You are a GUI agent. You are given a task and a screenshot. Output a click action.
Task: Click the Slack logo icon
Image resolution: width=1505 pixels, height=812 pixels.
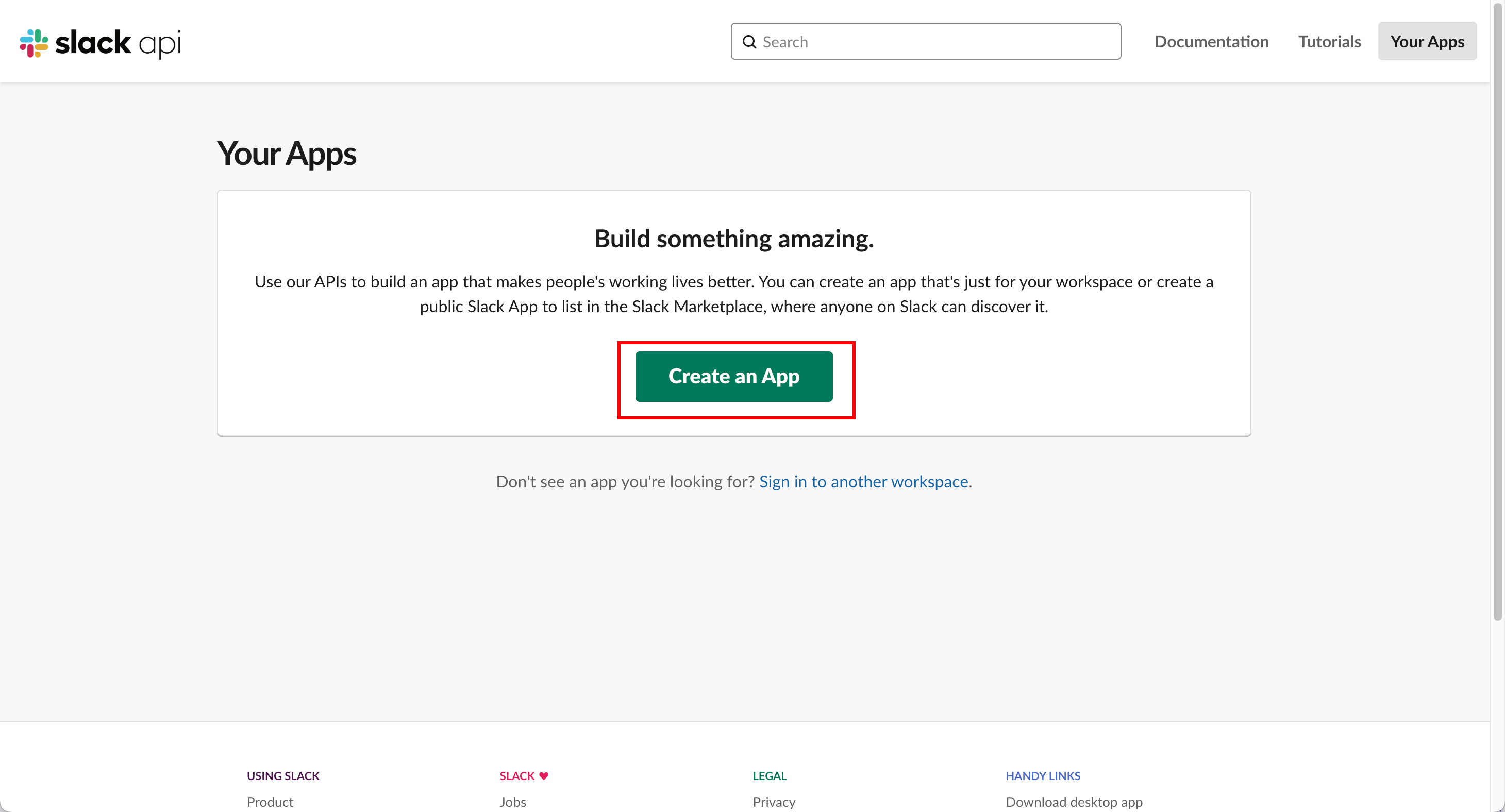(34, 43)
